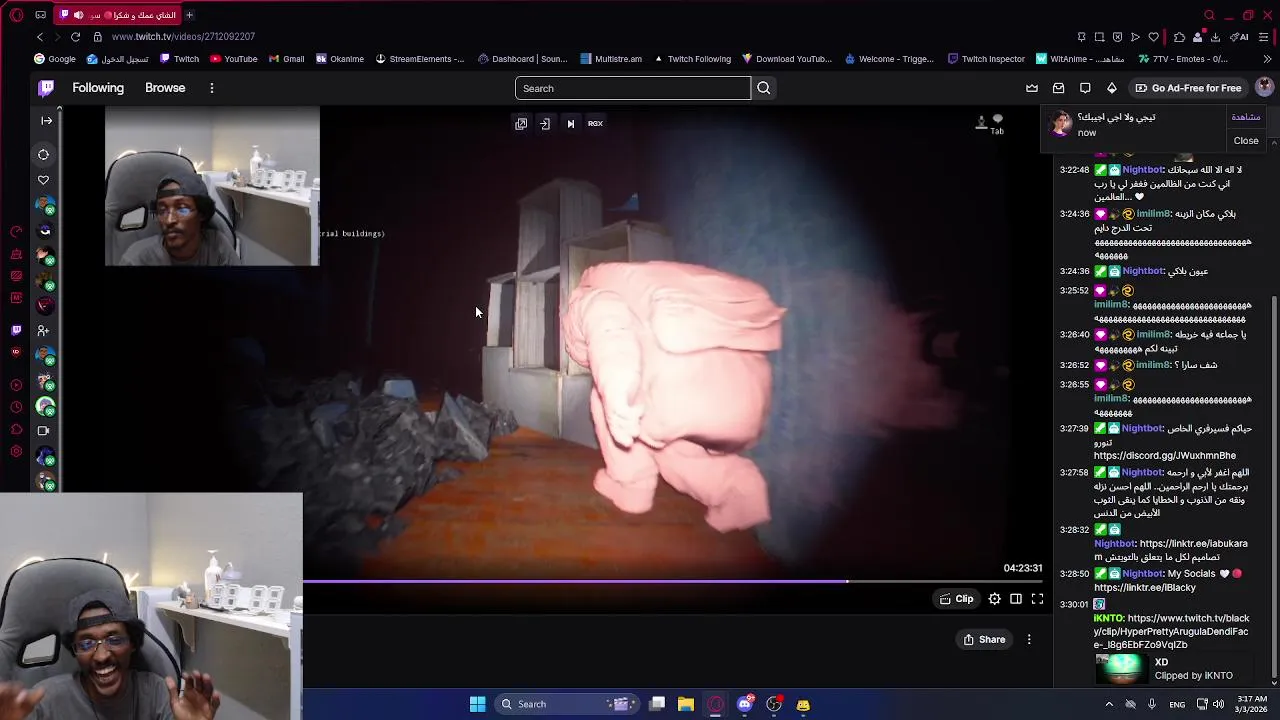This screenshot has height=720, width=1280.
Task: Open the Twitch Inspector bookmark
Action: pos(986,59)
